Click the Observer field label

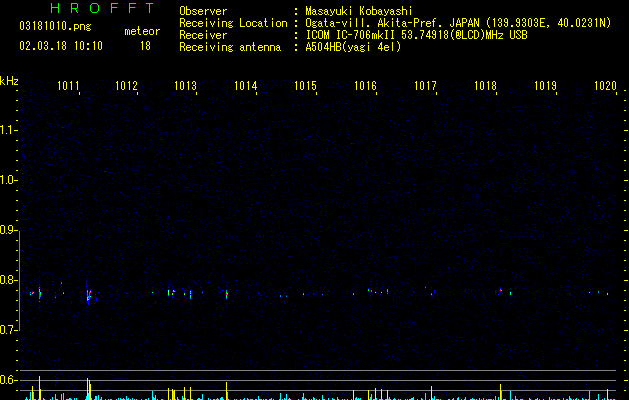pos(203,11)
